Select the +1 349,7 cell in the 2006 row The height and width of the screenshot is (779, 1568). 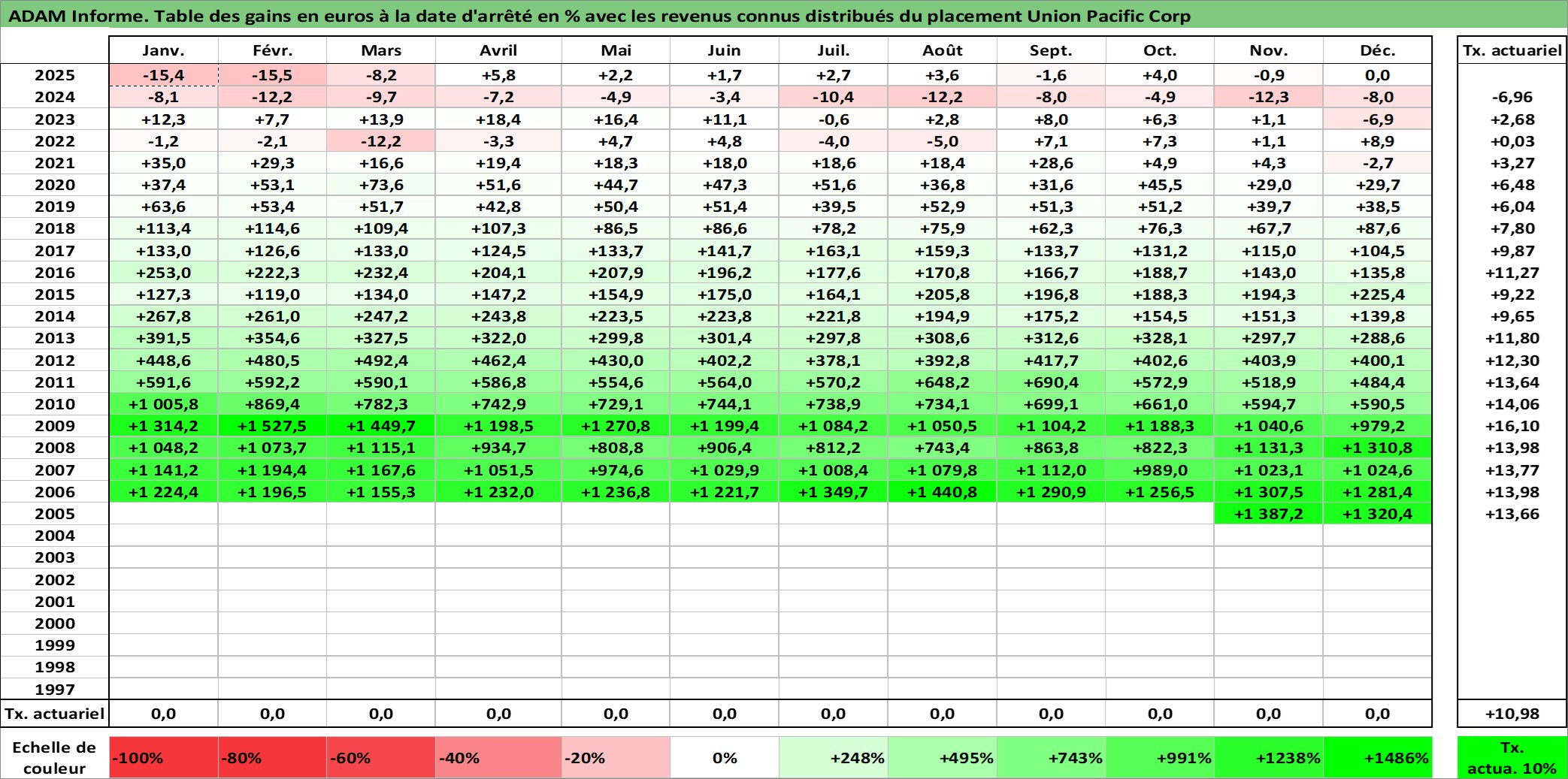click(833, 492)
